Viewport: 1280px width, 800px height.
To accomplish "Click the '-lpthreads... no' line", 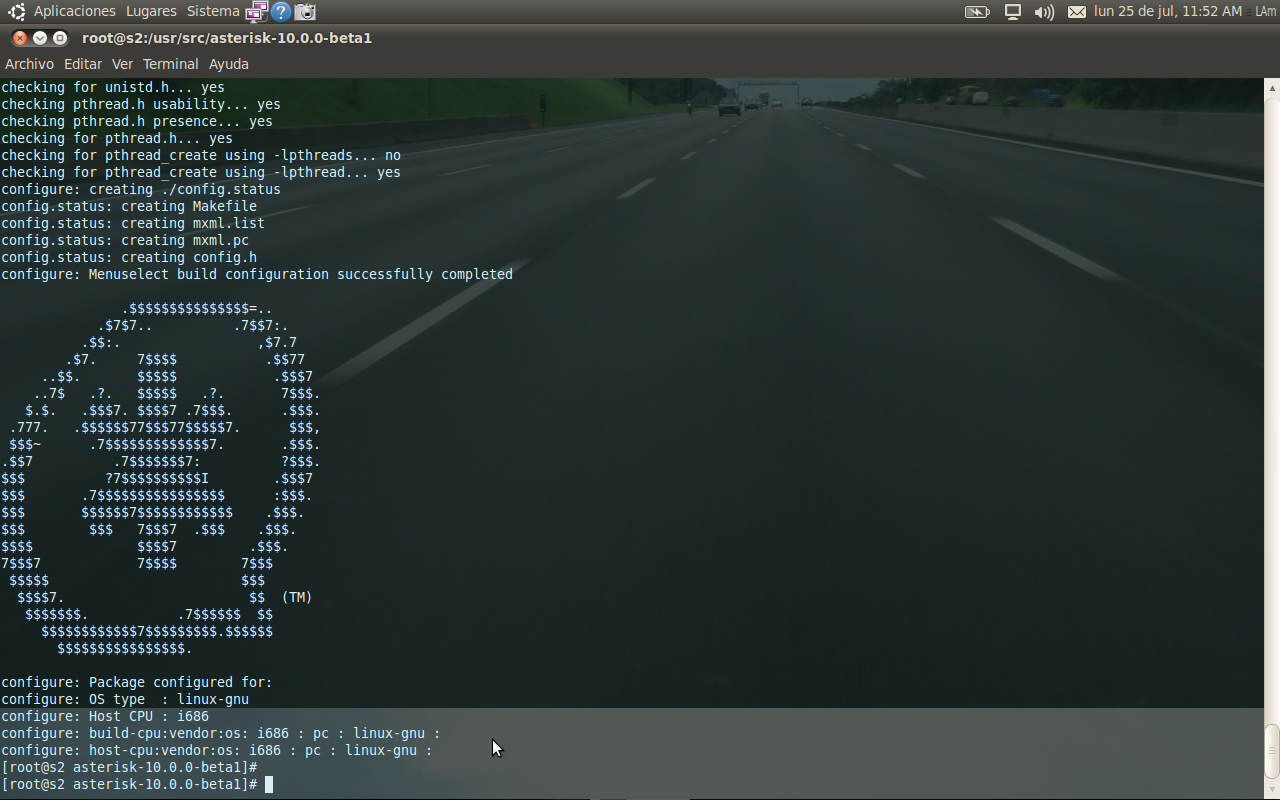I will (201, 155).
